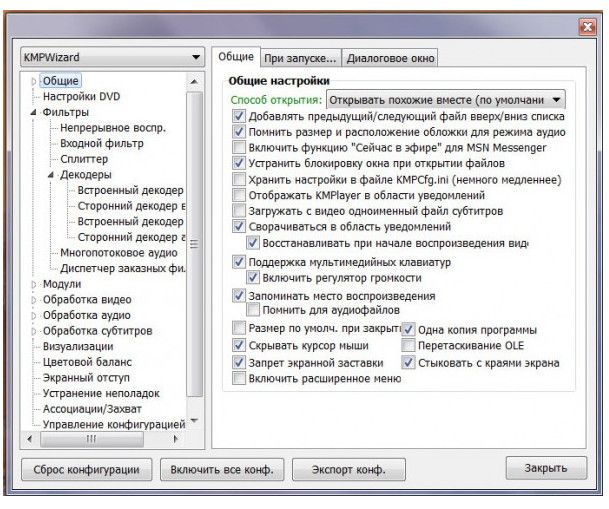Click the tree's vertical scrollbar down arrow

coord(195,420)
